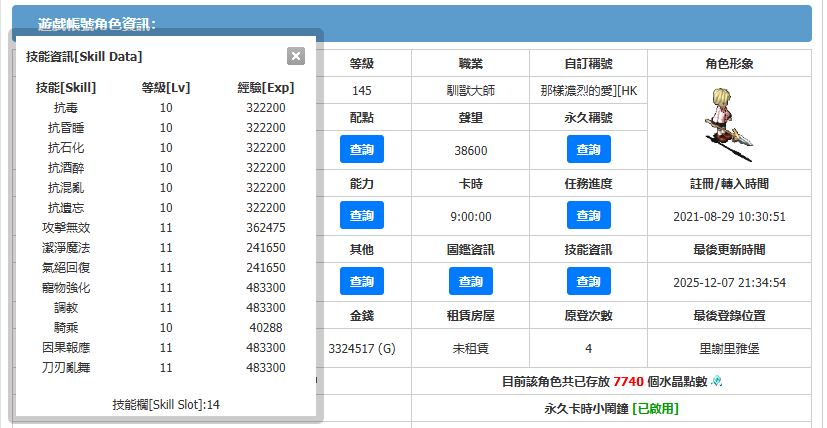The width and height of the screenshot is (827, 428).
Task: Select the 因果報應 skill name
Action: (x=66, y=348)
